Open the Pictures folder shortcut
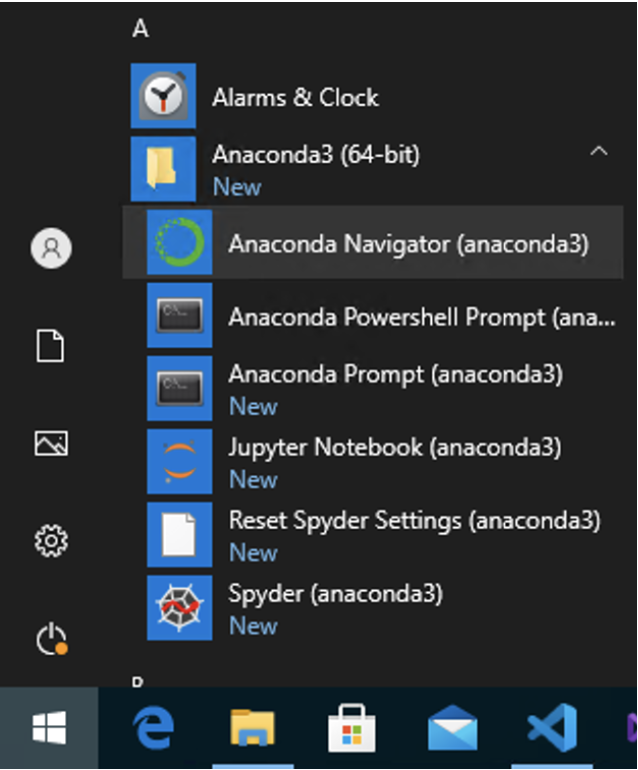Viewport: 638px width, 770px height. click(51, 443)
